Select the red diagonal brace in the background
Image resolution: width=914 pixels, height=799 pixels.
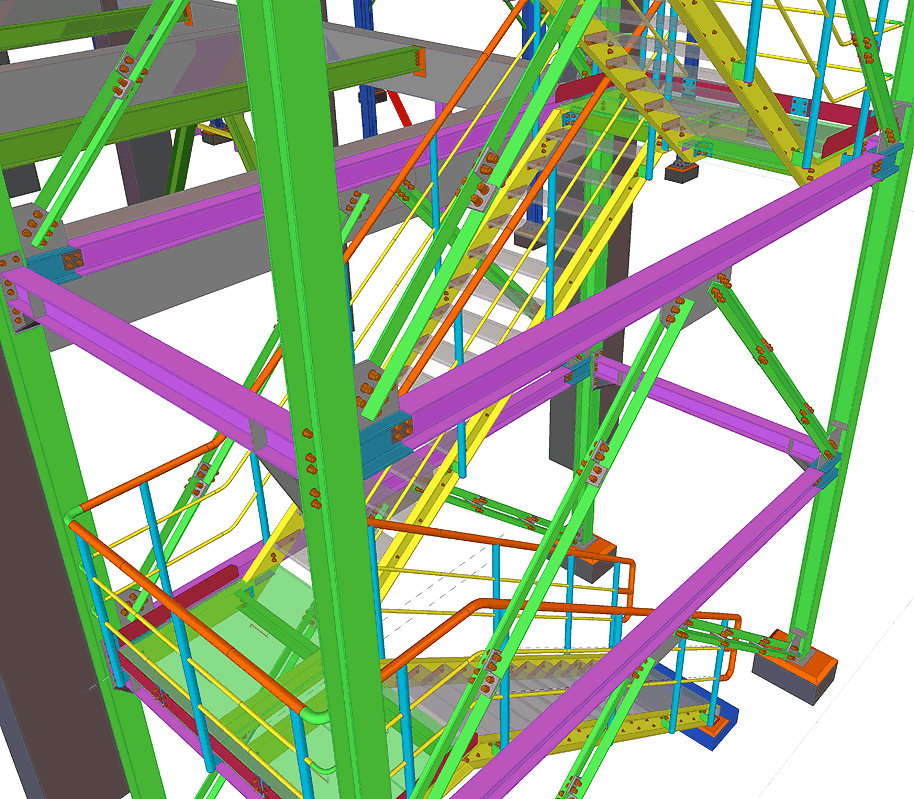click(x=400, y=109)
